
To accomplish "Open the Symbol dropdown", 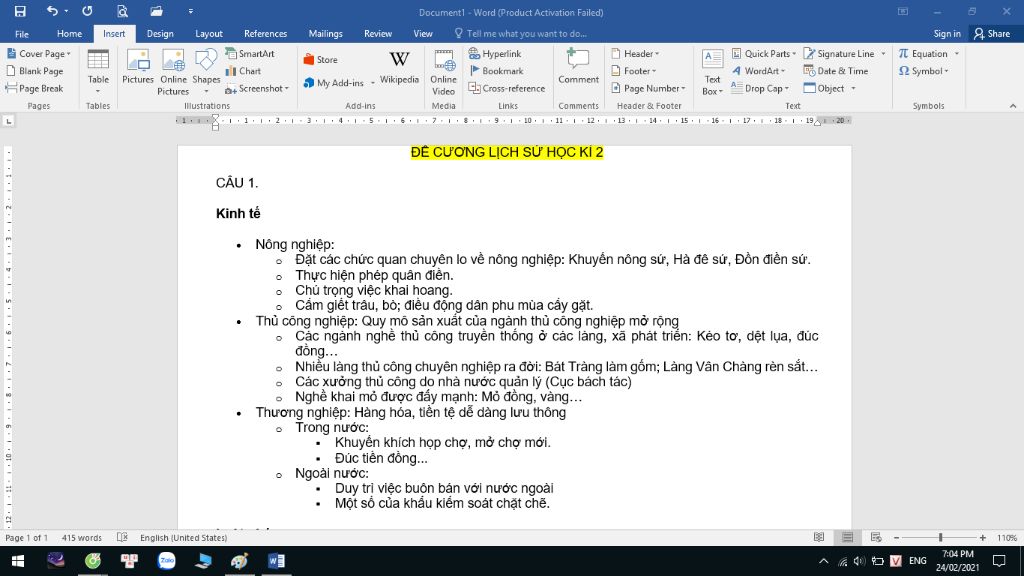I will click(x=923, y=71).
